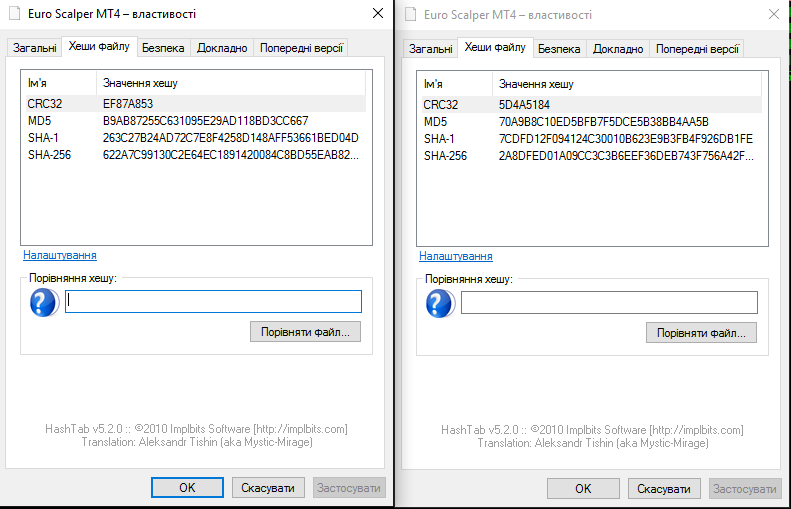Open the Загальні tab in left dialog

pos(34,48)
